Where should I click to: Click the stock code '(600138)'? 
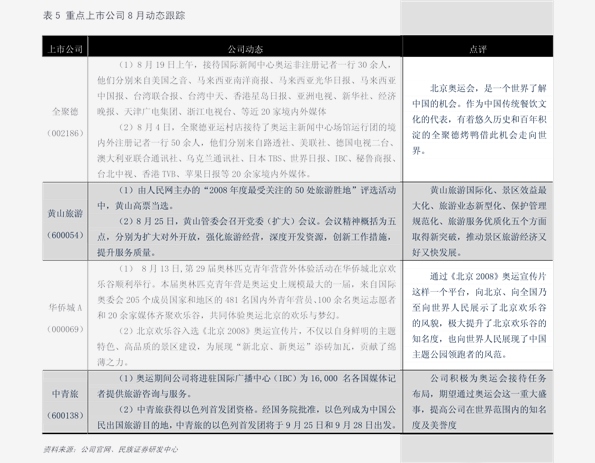(x=65, y=416)
